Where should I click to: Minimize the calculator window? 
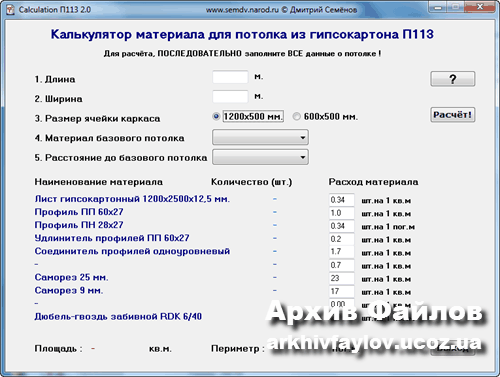tap(438, 7)
